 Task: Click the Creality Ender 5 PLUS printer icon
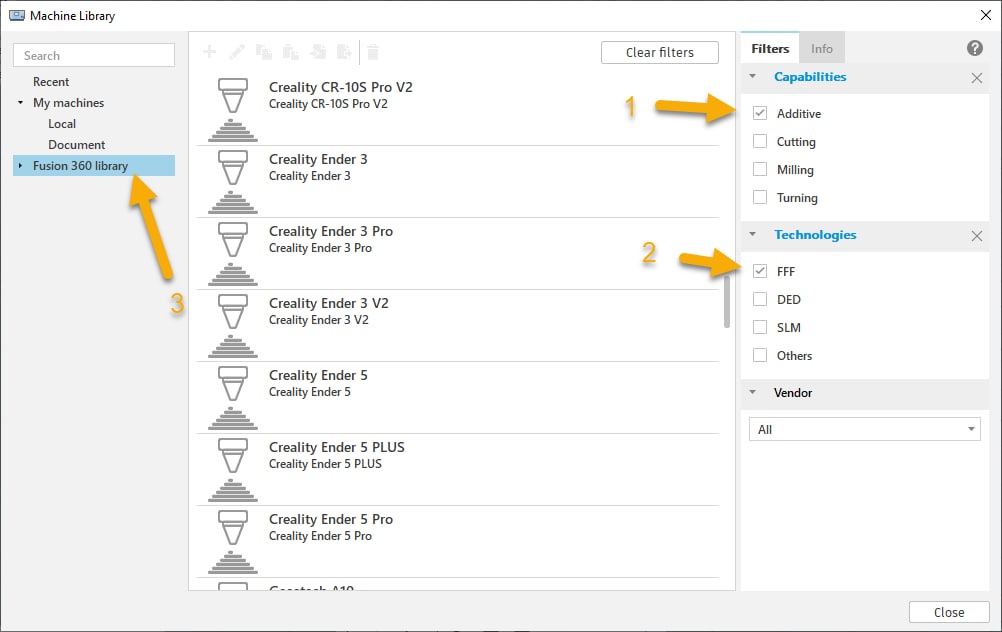coord(233,470)
